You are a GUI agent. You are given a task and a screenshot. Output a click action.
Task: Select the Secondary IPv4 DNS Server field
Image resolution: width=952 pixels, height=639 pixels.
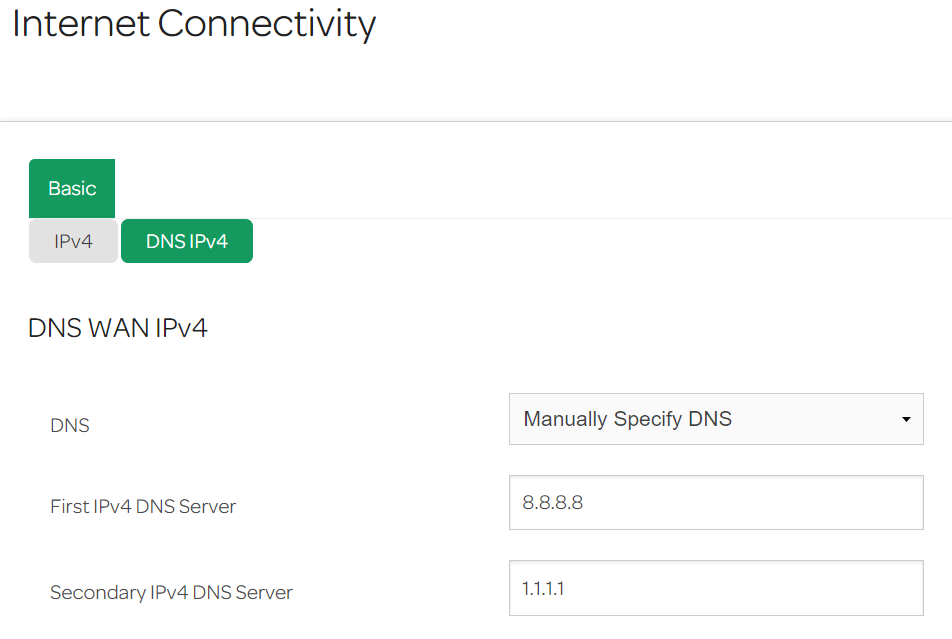tap(716, 588)
